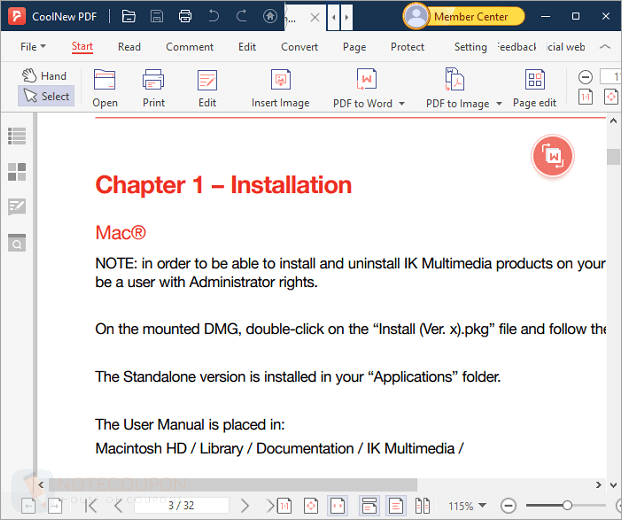The width and height of the screenshot is (622, 520).
Task: Click the Open button in ribbon
Action: tap(105, 88)
